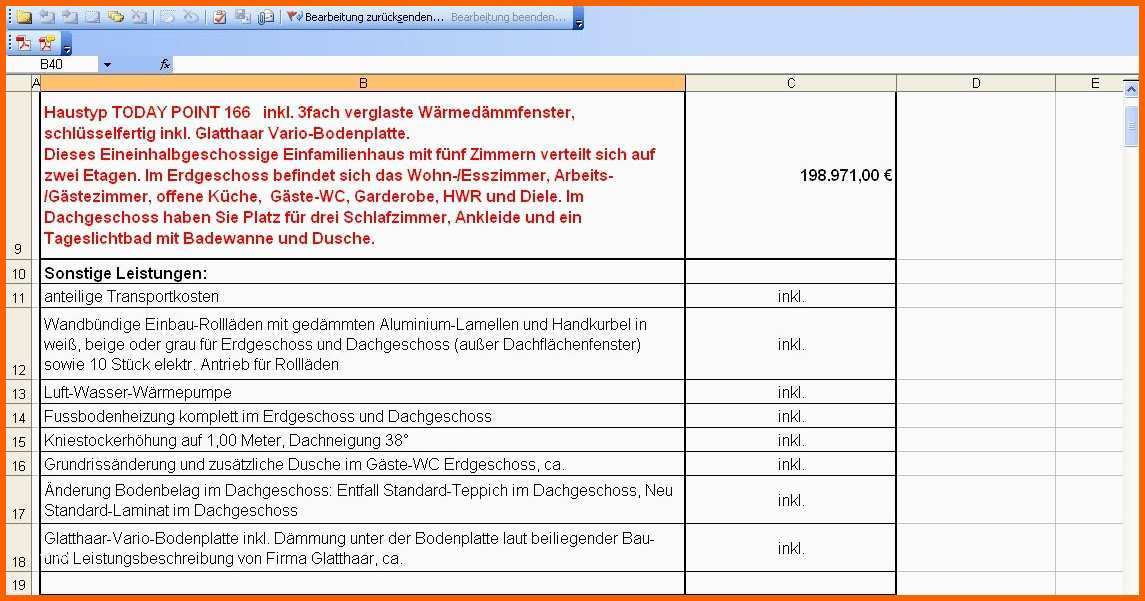This screenshot has width=1145, height=601.
Task: Click the Delete Comment icon
Action: 139,17
